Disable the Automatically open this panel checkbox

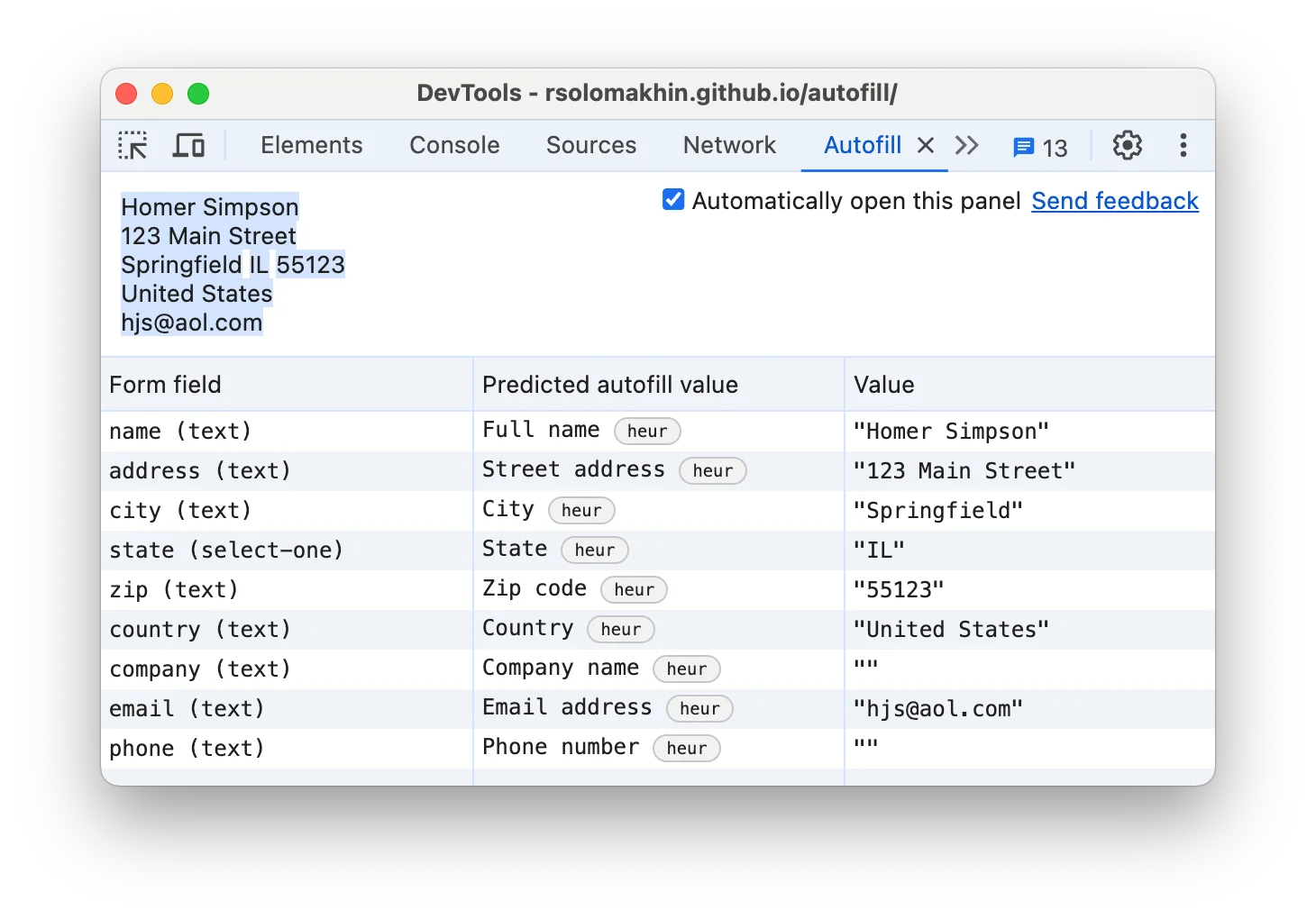[x=672, y=200]
